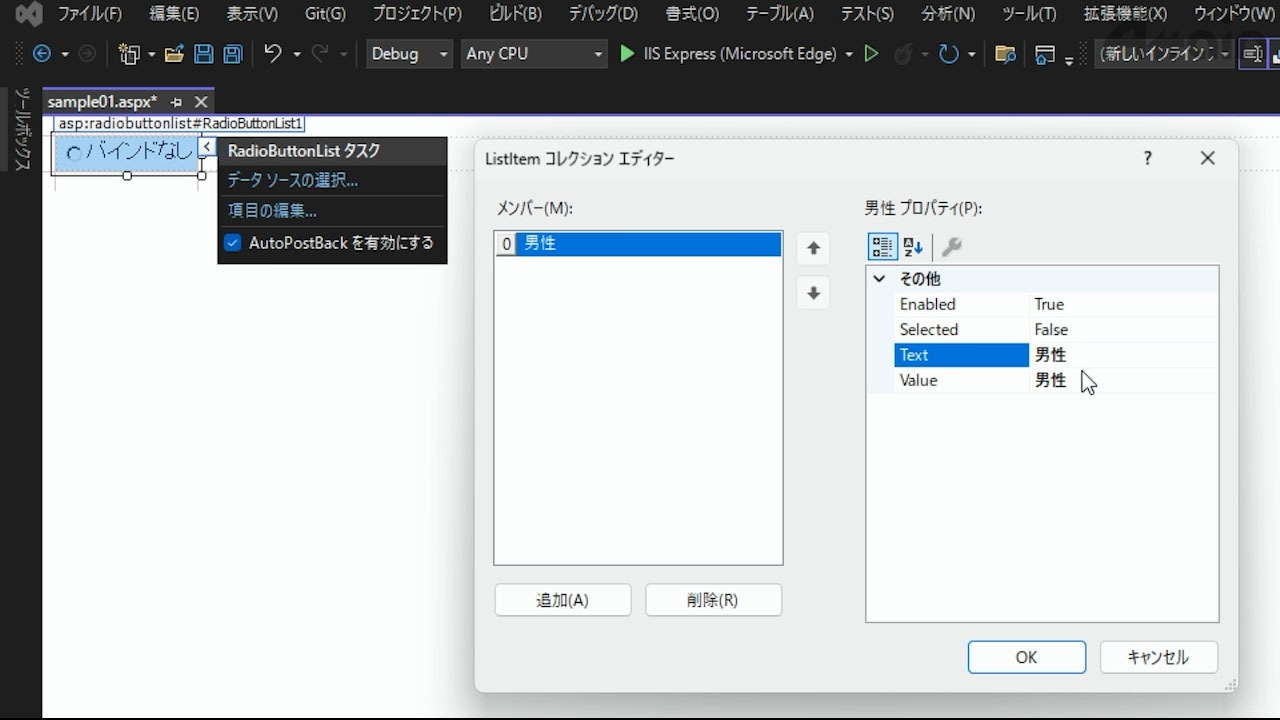1280x720 pixels.
Task: Close the sample01.aspx tab
Action: click(x=201, y=102)
